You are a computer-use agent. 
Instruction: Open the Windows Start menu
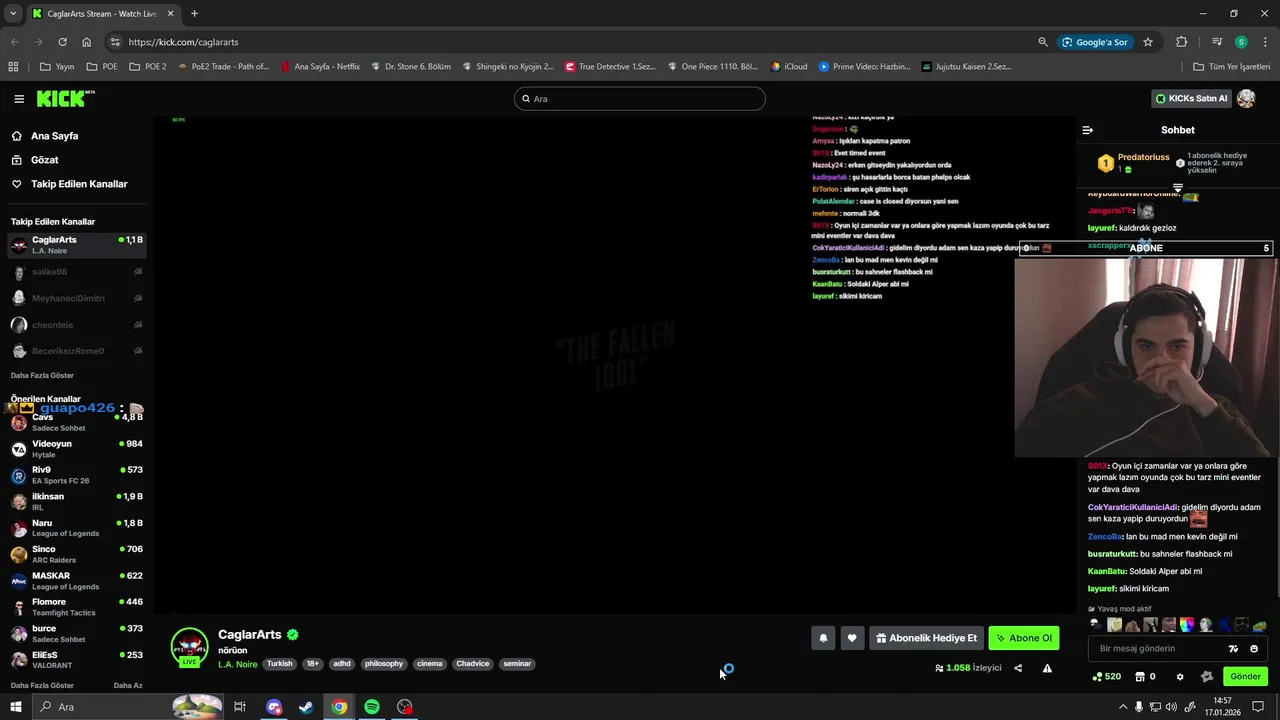pos(16,707)
